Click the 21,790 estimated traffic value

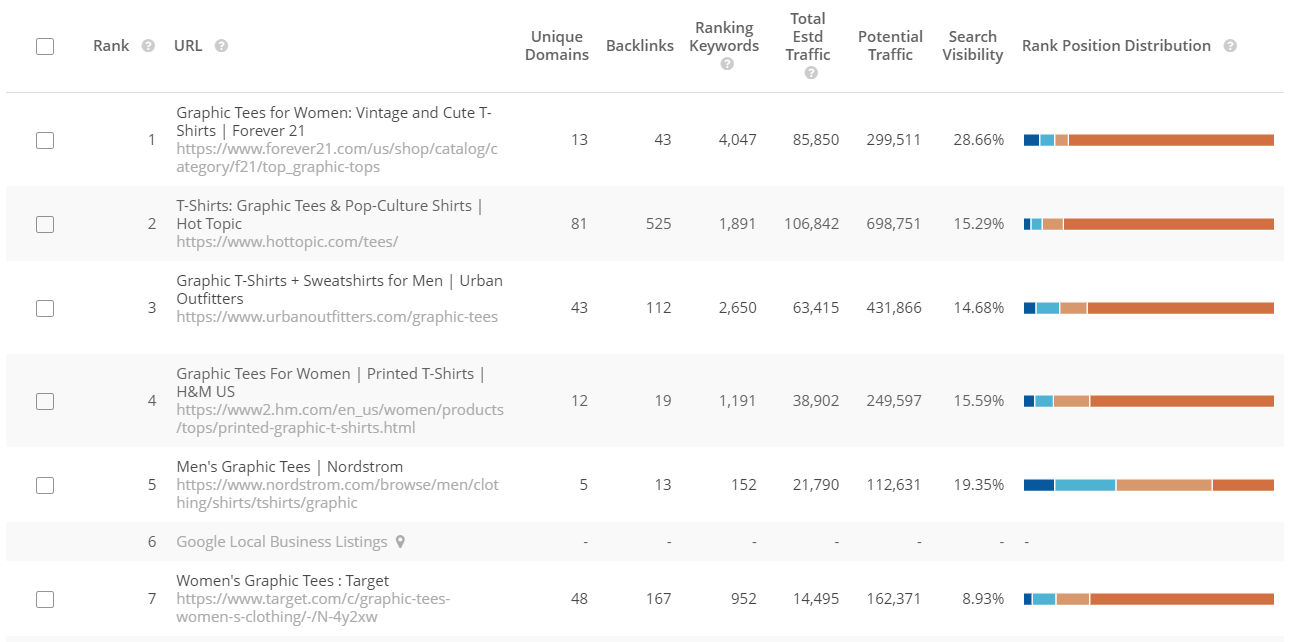point(816,485)
